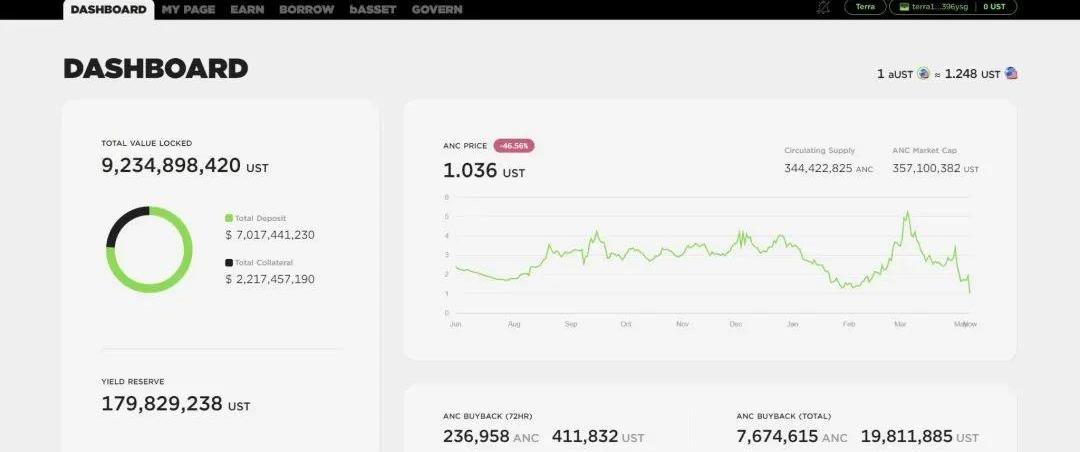Viewport: 1080px width, 452px height.
Task: Click the Circulating Supply value
Action: coord(818,169)
